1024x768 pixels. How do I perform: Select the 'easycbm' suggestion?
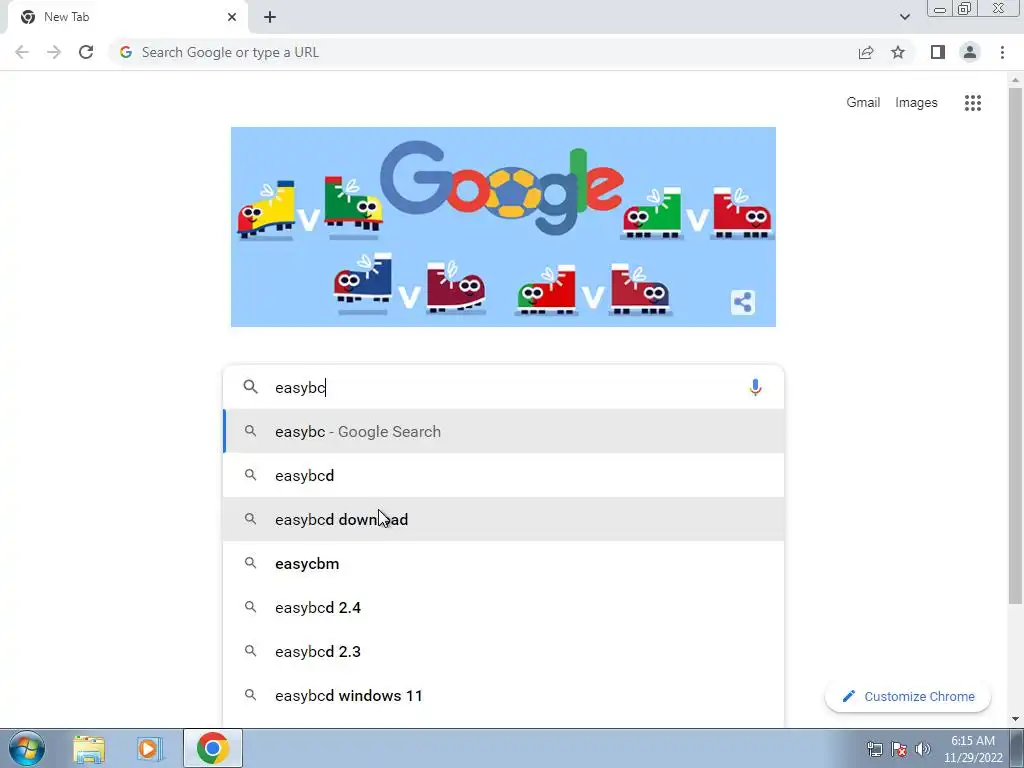point(503,564)
